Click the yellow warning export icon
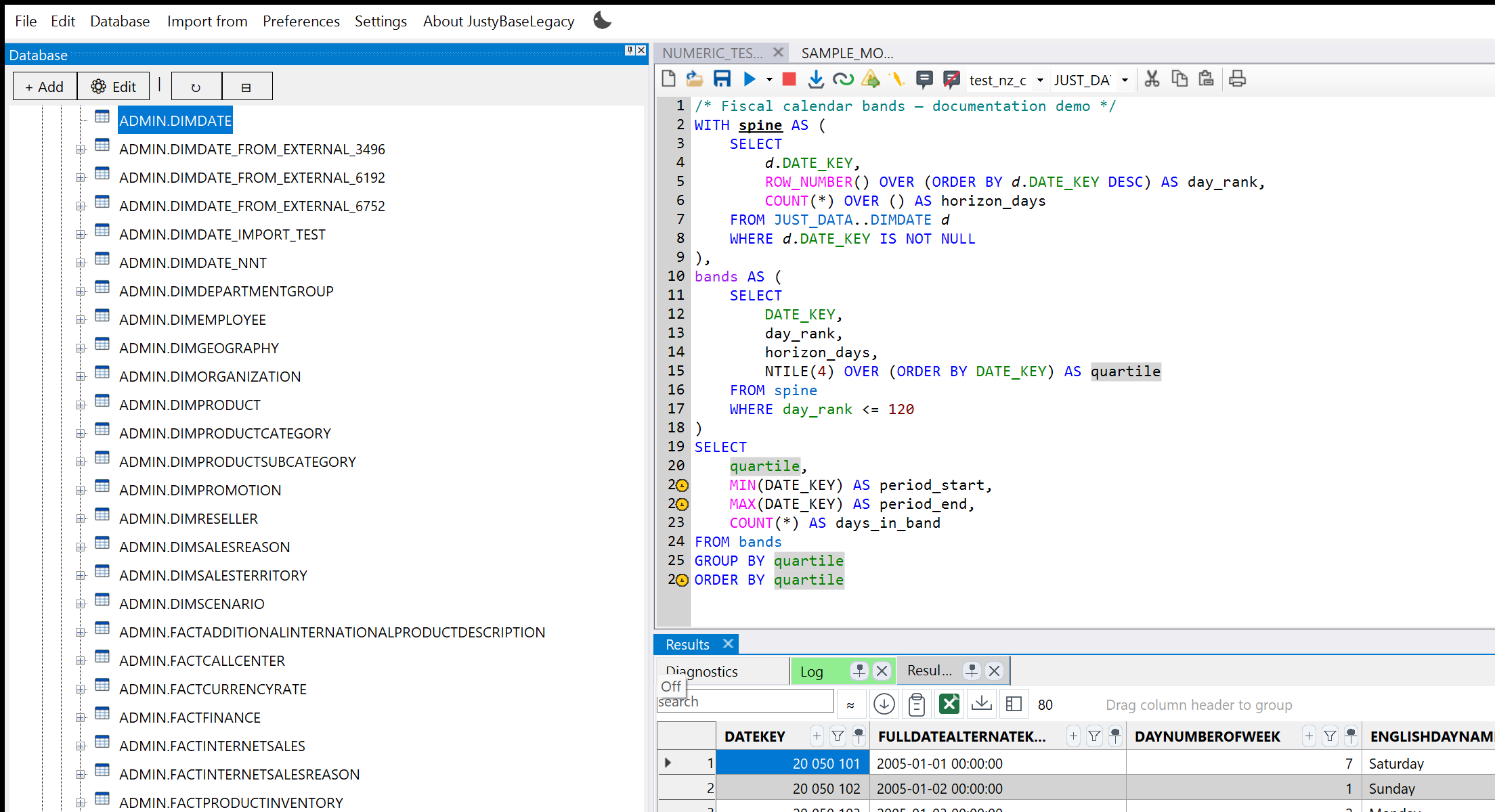 click(871, 79)
